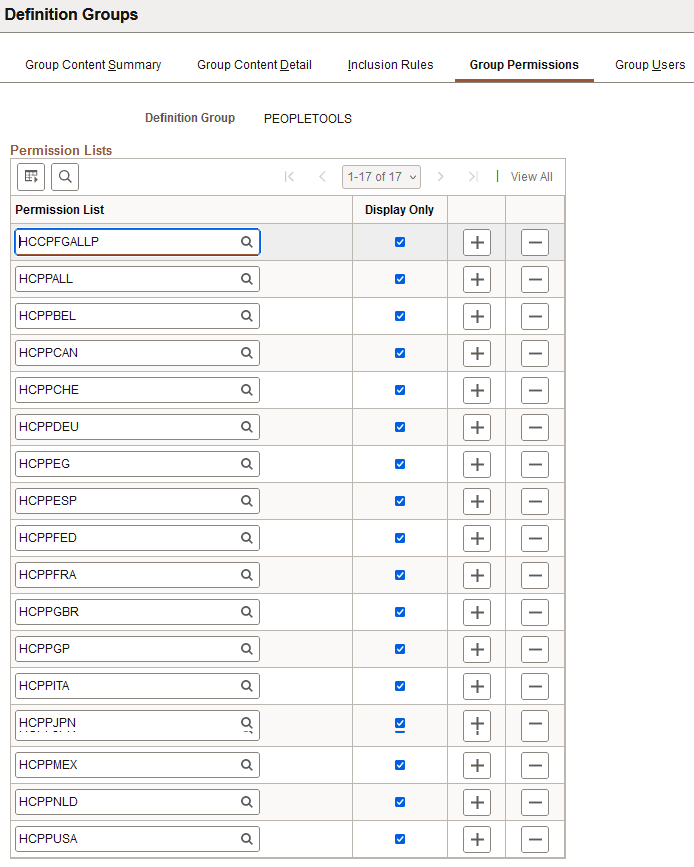Click the View All link
This screenshot has height=867, width=694.
531,176
